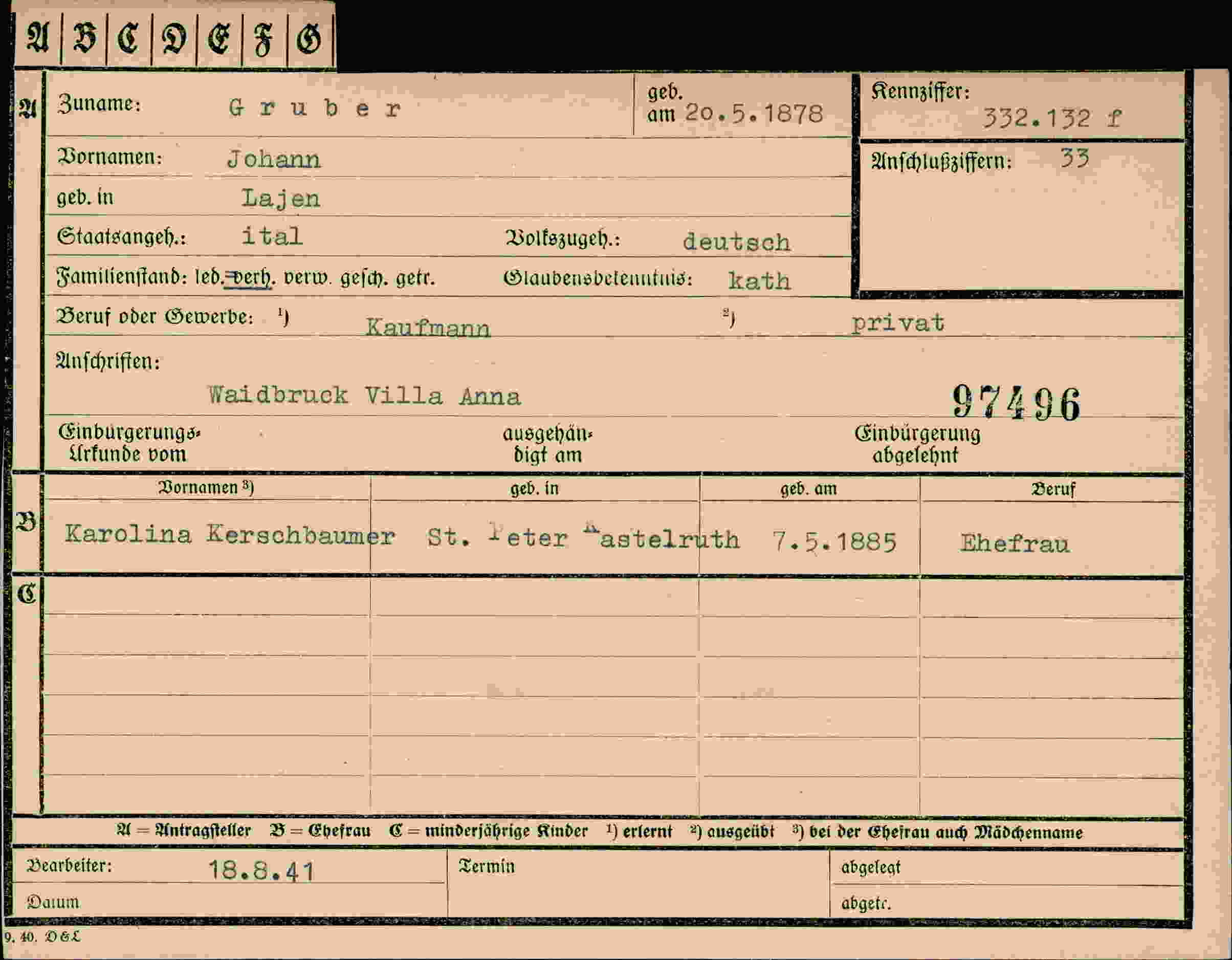Image resolution: width=1232 pixels, height=960 pixels.
Task: Click the section B row marker
Action: [x=27, y=522]
